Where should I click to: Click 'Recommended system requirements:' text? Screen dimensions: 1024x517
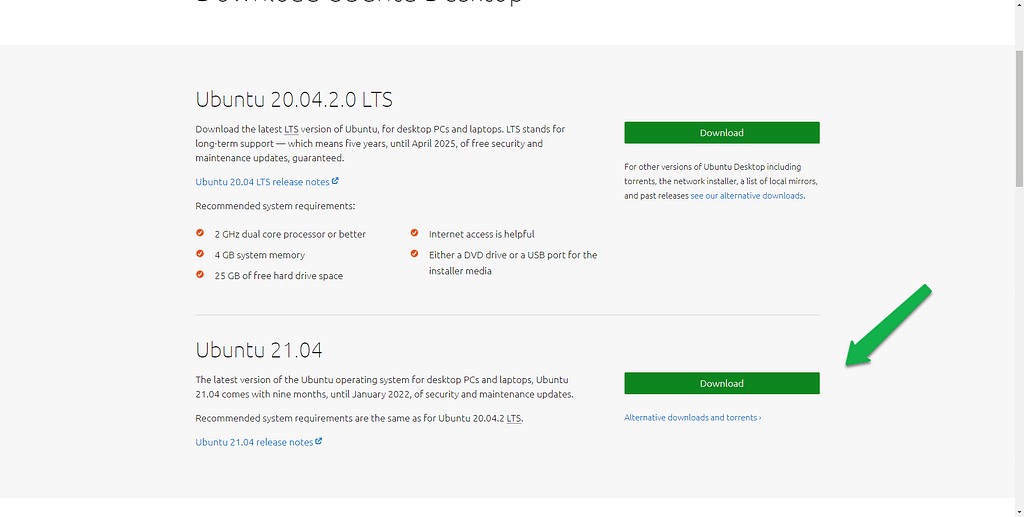(275, 206)
